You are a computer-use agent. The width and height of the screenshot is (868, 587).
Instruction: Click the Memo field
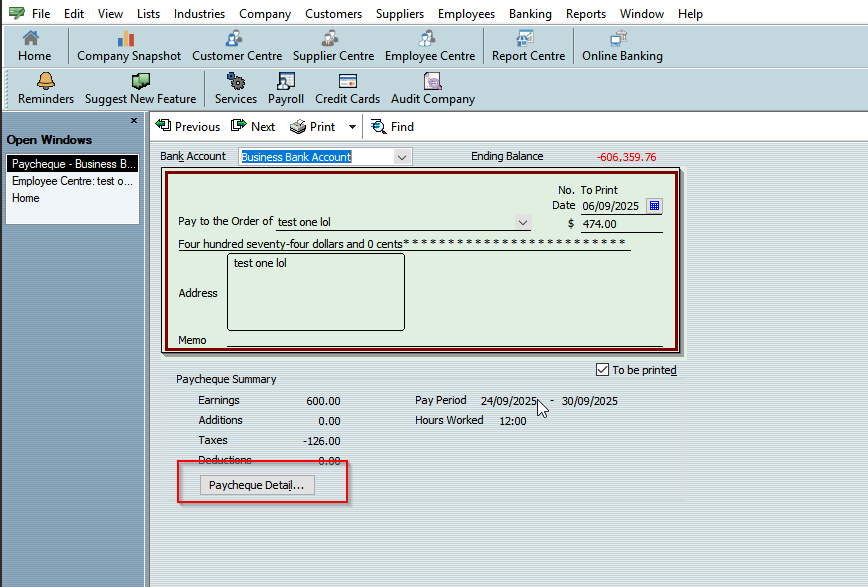coord(445,339)
